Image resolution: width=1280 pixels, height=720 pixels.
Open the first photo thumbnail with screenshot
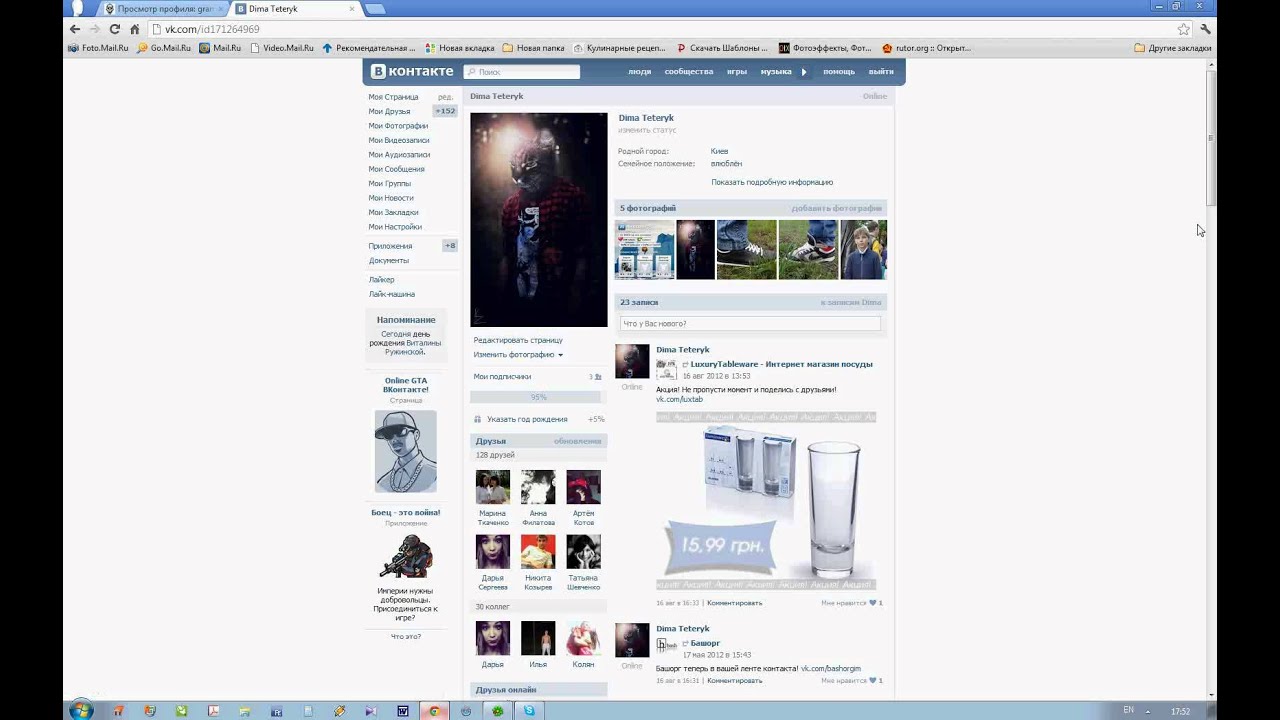point(644,250)
